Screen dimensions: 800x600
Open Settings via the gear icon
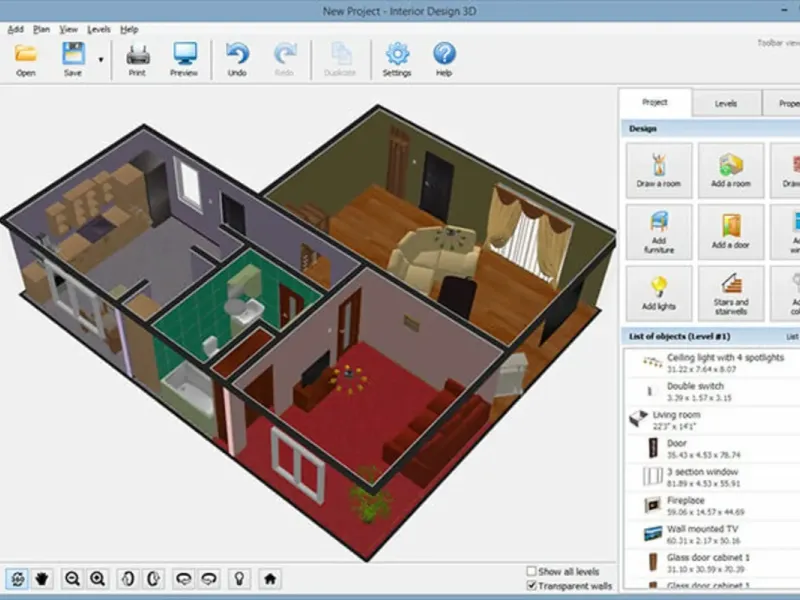point(397,60)
